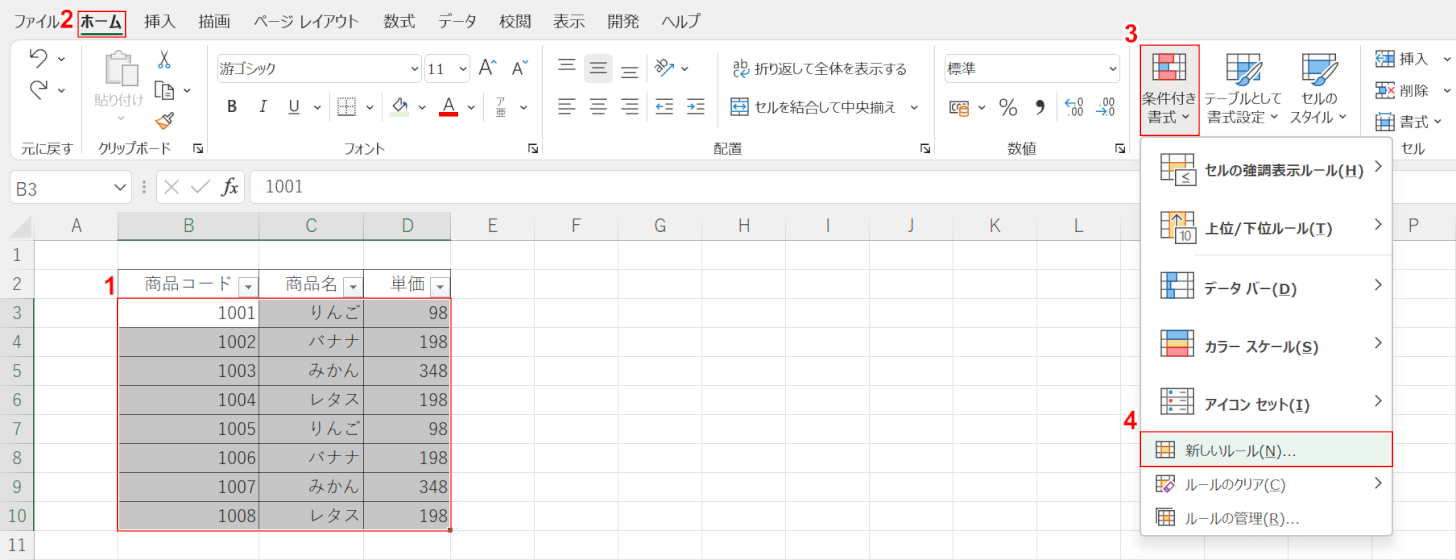Click the comma style icon
Viewport: 1456px width, 560px height.
click(x=1039, y=107)
